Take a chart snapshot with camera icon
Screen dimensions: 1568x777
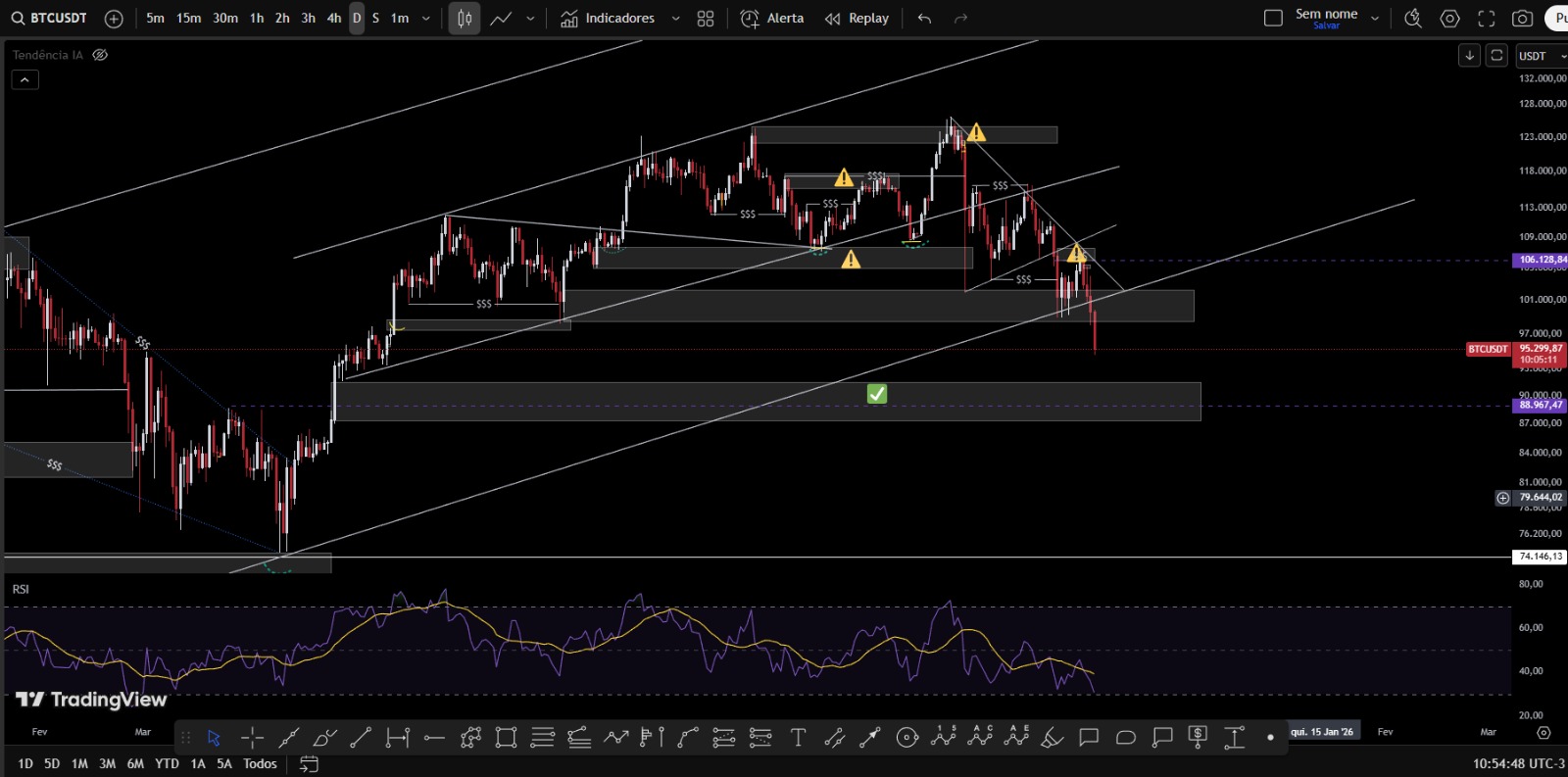pyautogui.click(x=1522, y=19)
